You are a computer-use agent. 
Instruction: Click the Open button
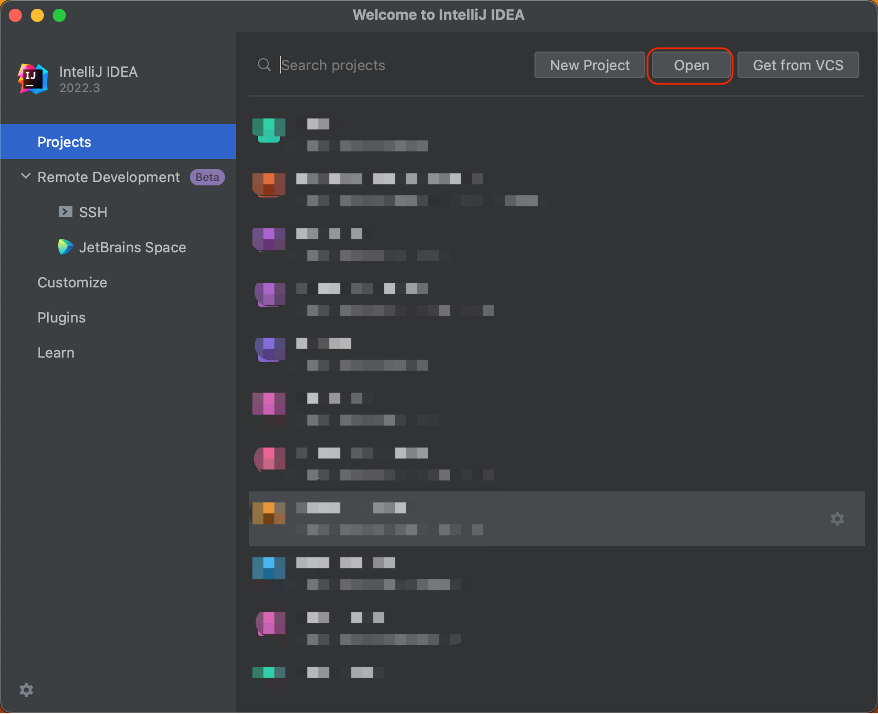tap(691, 65)
